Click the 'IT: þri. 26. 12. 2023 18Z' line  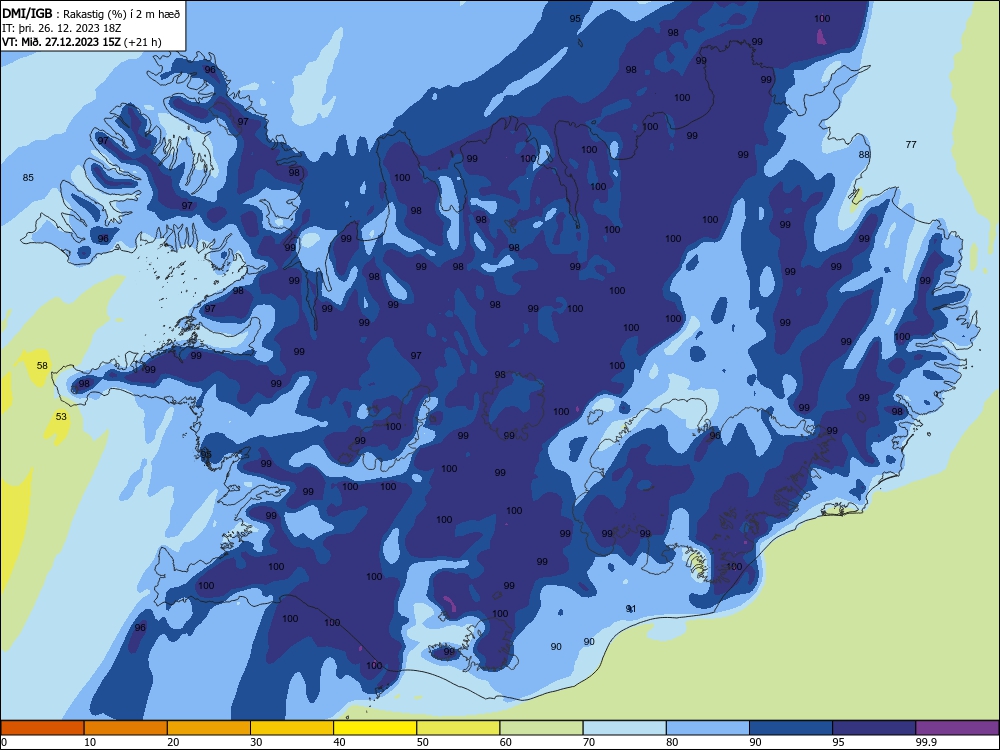61,28
